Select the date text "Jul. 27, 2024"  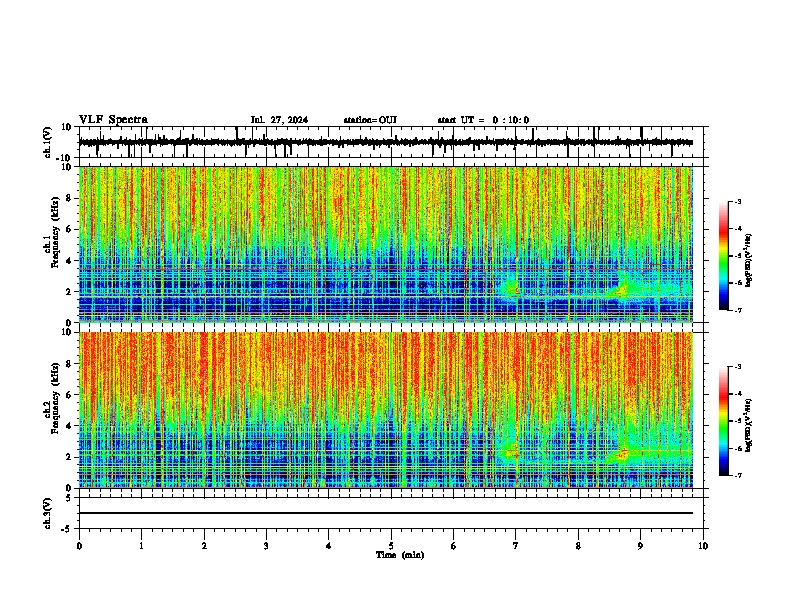(x=279, y=120)
